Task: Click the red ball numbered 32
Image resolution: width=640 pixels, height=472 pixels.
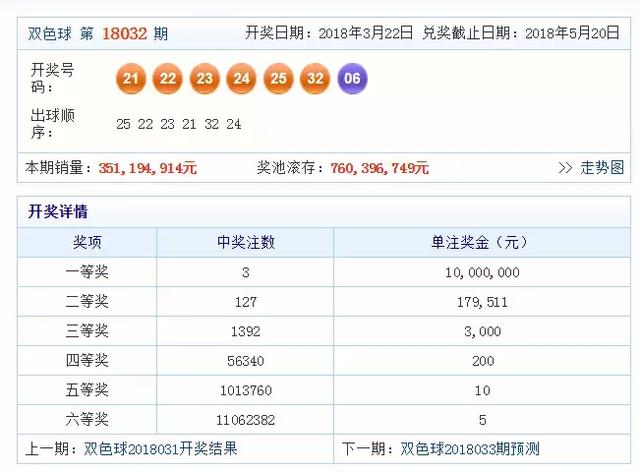Action: click(x=315, y=78)
